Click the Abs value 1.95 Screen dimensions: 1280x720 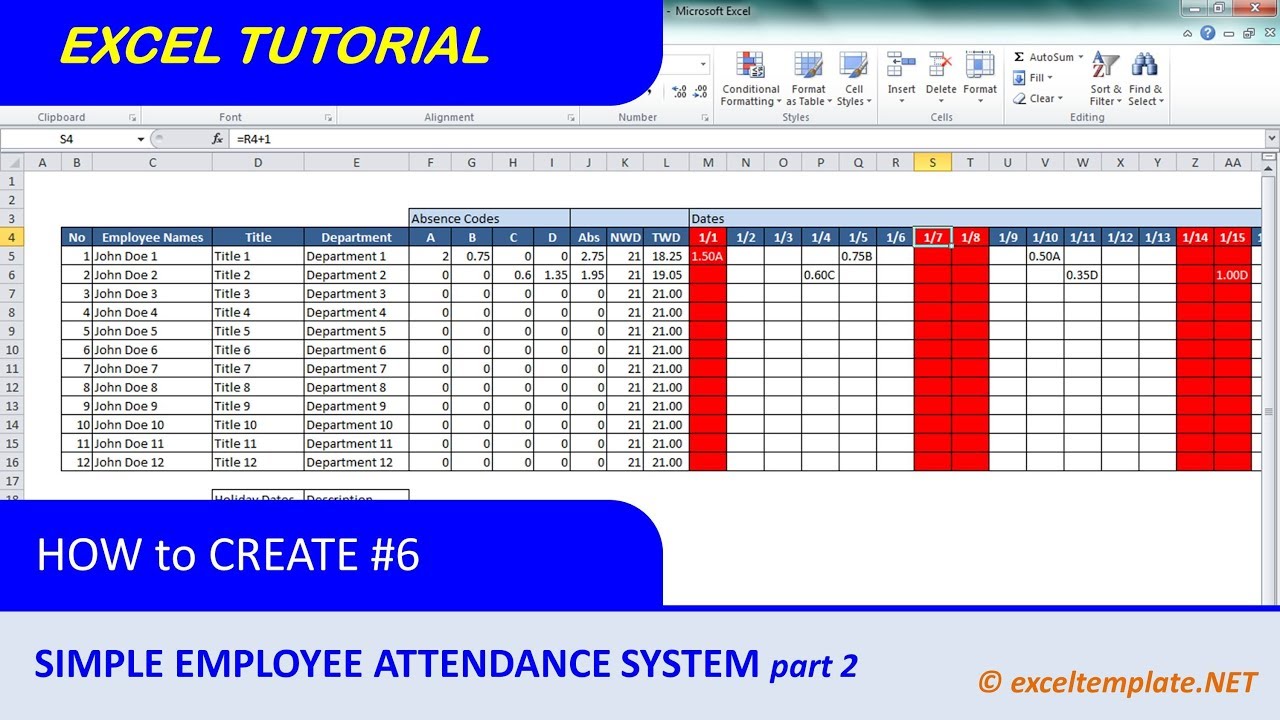tap(589, 275)
